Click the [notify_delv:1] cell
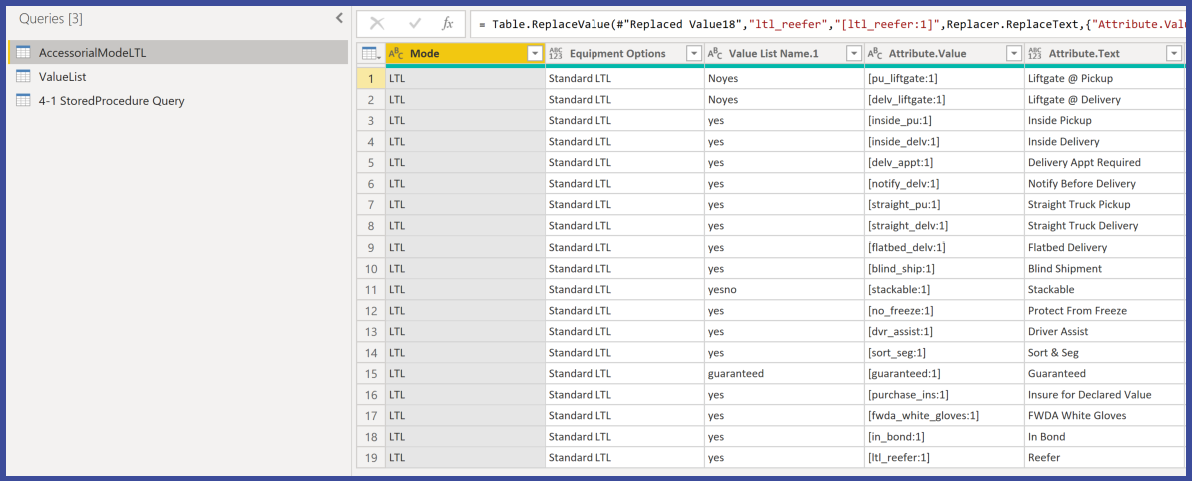Image resolution: width=1192 pixels, height=482 pixels. [944, 184]
